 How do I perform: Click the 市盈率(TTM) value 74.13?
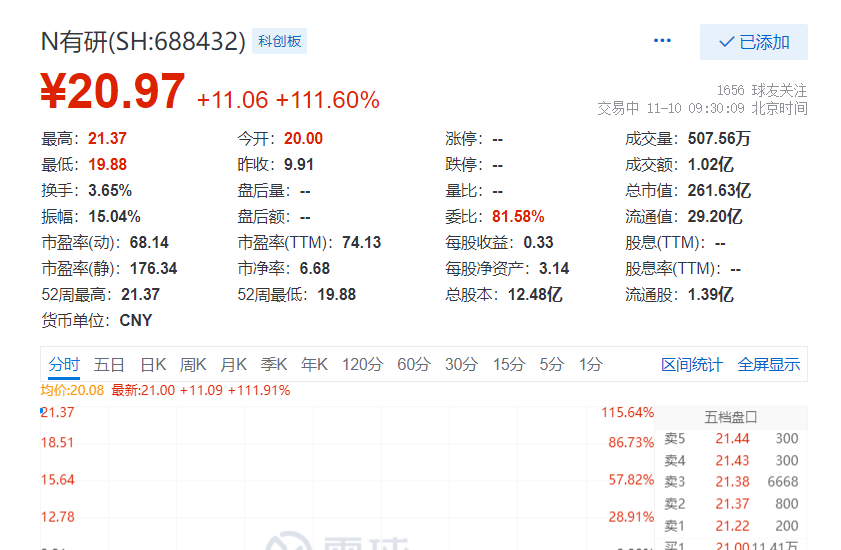[362, 243]
